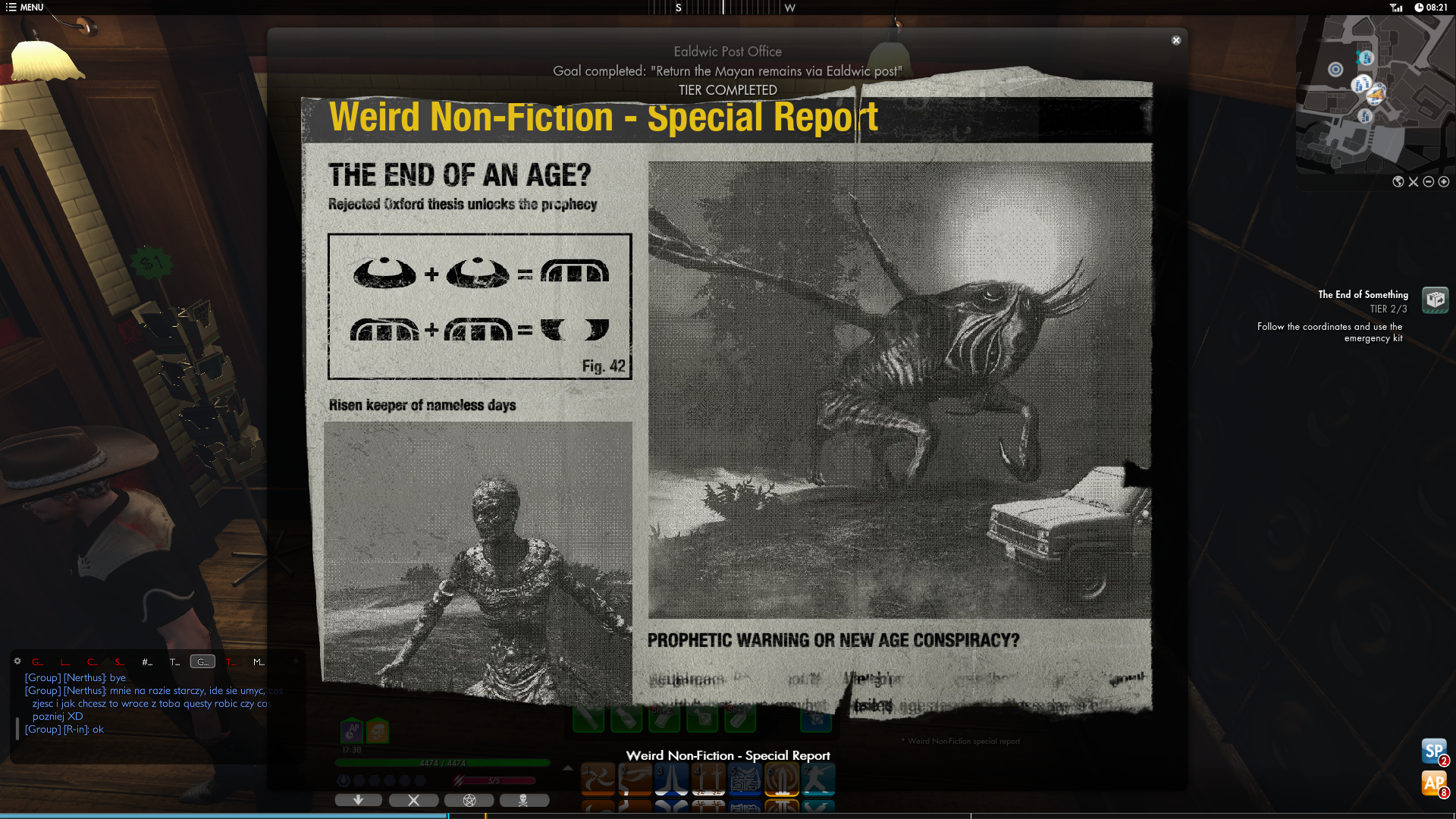
Task: Click the clock showing 08:21
Action: [1431, 8]
